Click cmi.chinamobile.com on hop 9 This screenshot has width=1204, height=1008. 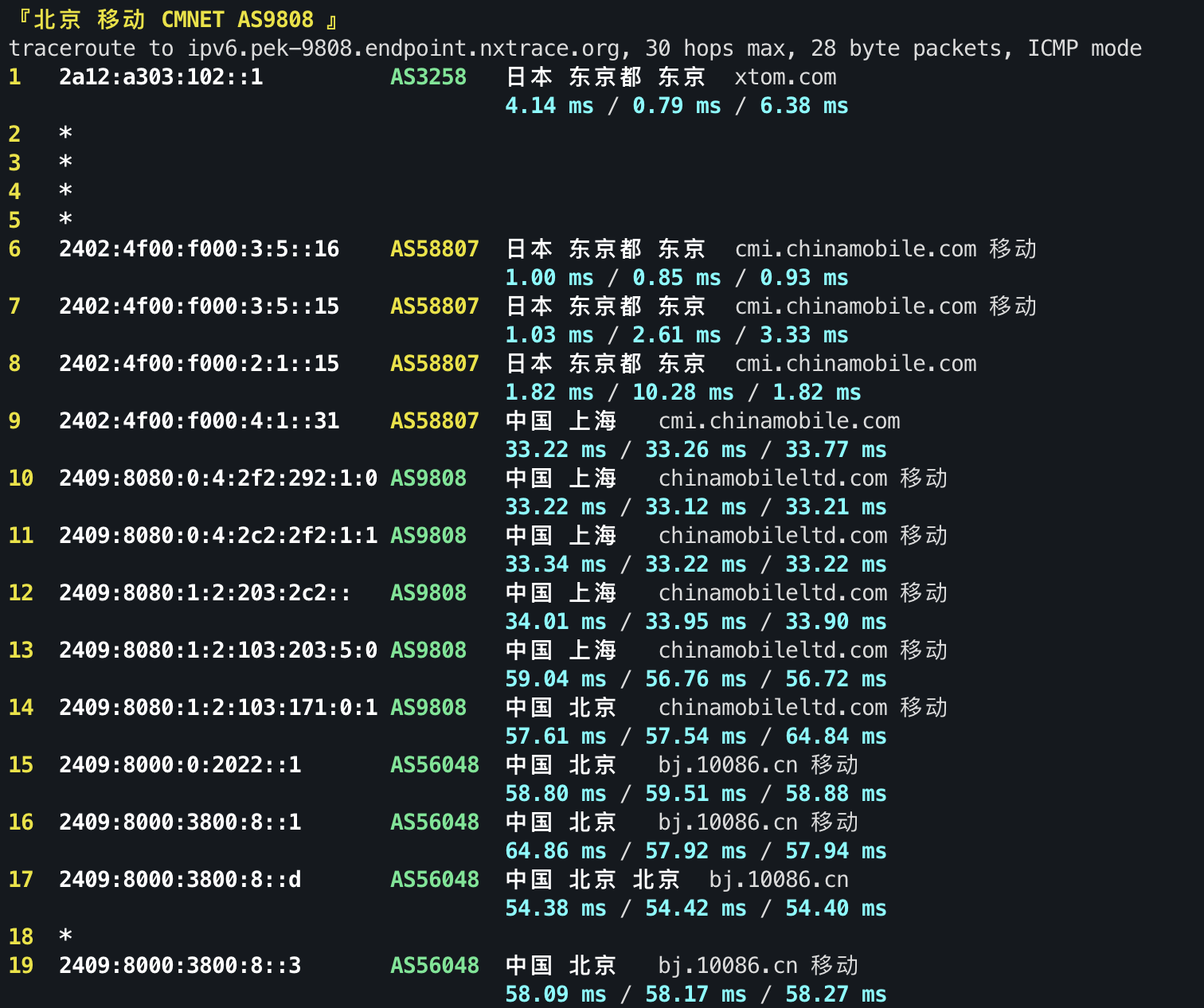tap(779, 421)
